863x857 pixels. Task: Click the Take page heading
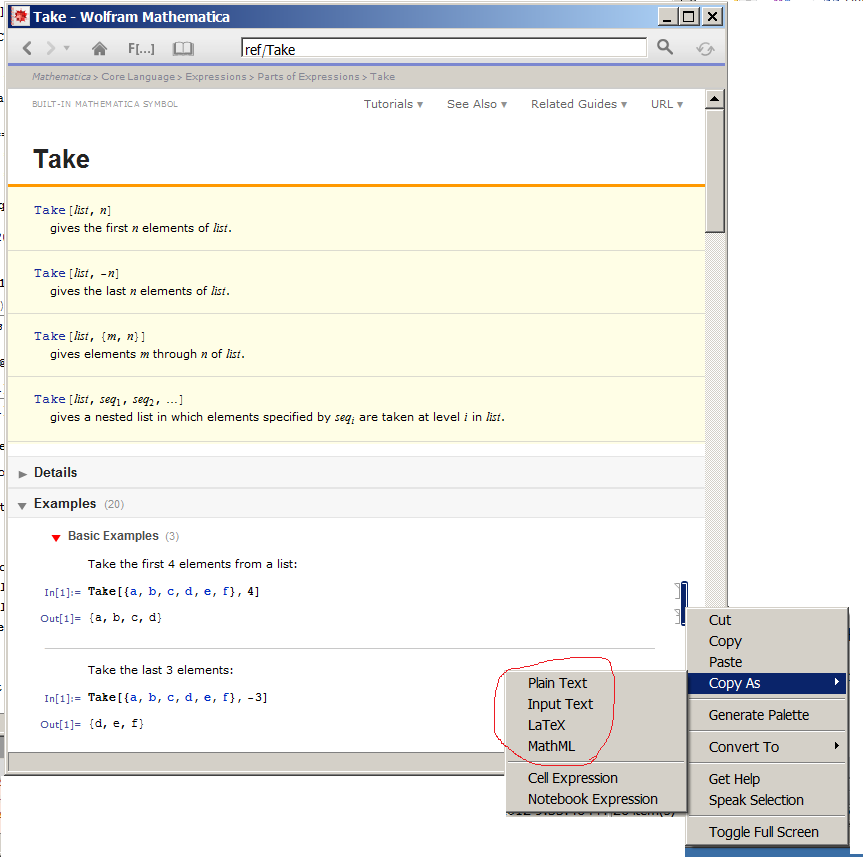click(61, 160)
